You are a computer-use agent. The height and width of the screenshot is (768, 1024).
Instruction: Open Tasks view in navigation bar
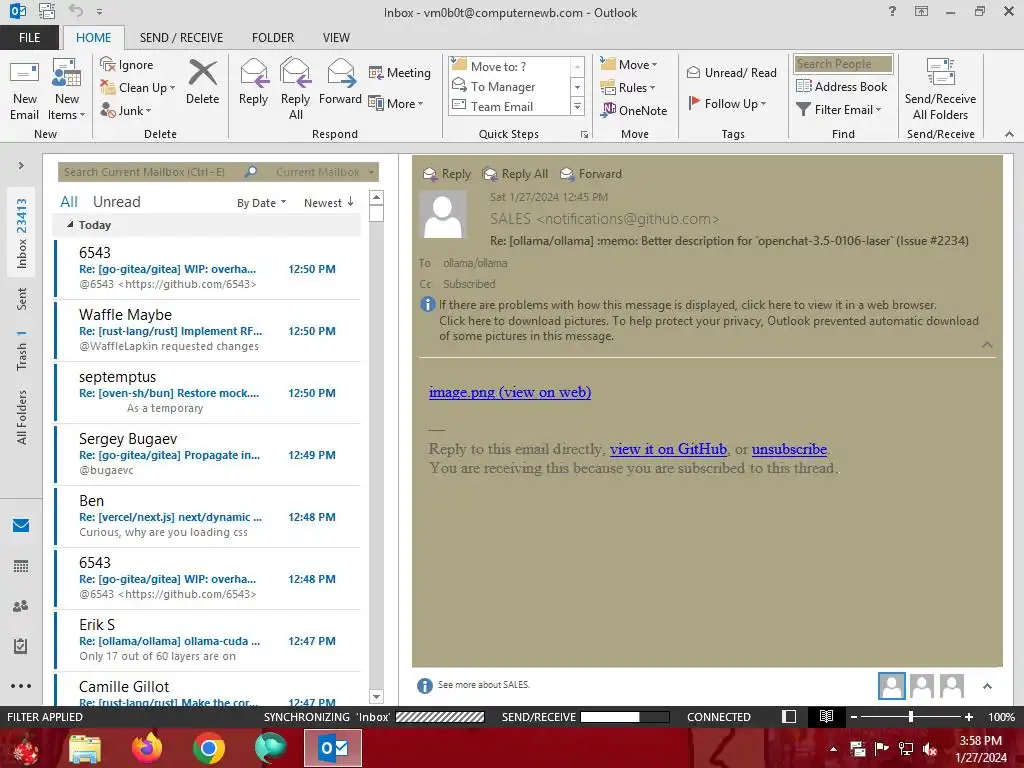tap(21, 646)
